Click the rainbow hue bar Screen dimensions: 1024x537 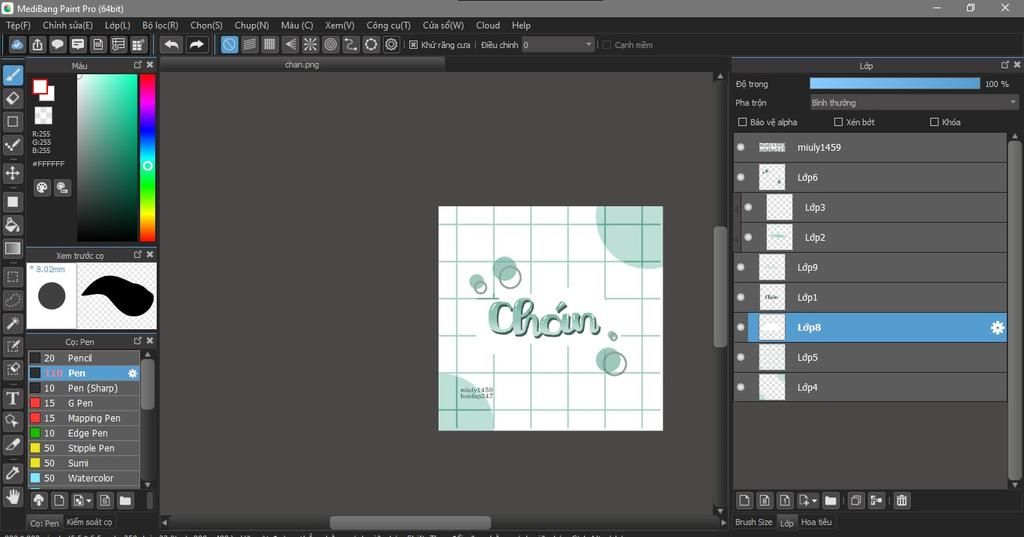click(x=148, y=157)
